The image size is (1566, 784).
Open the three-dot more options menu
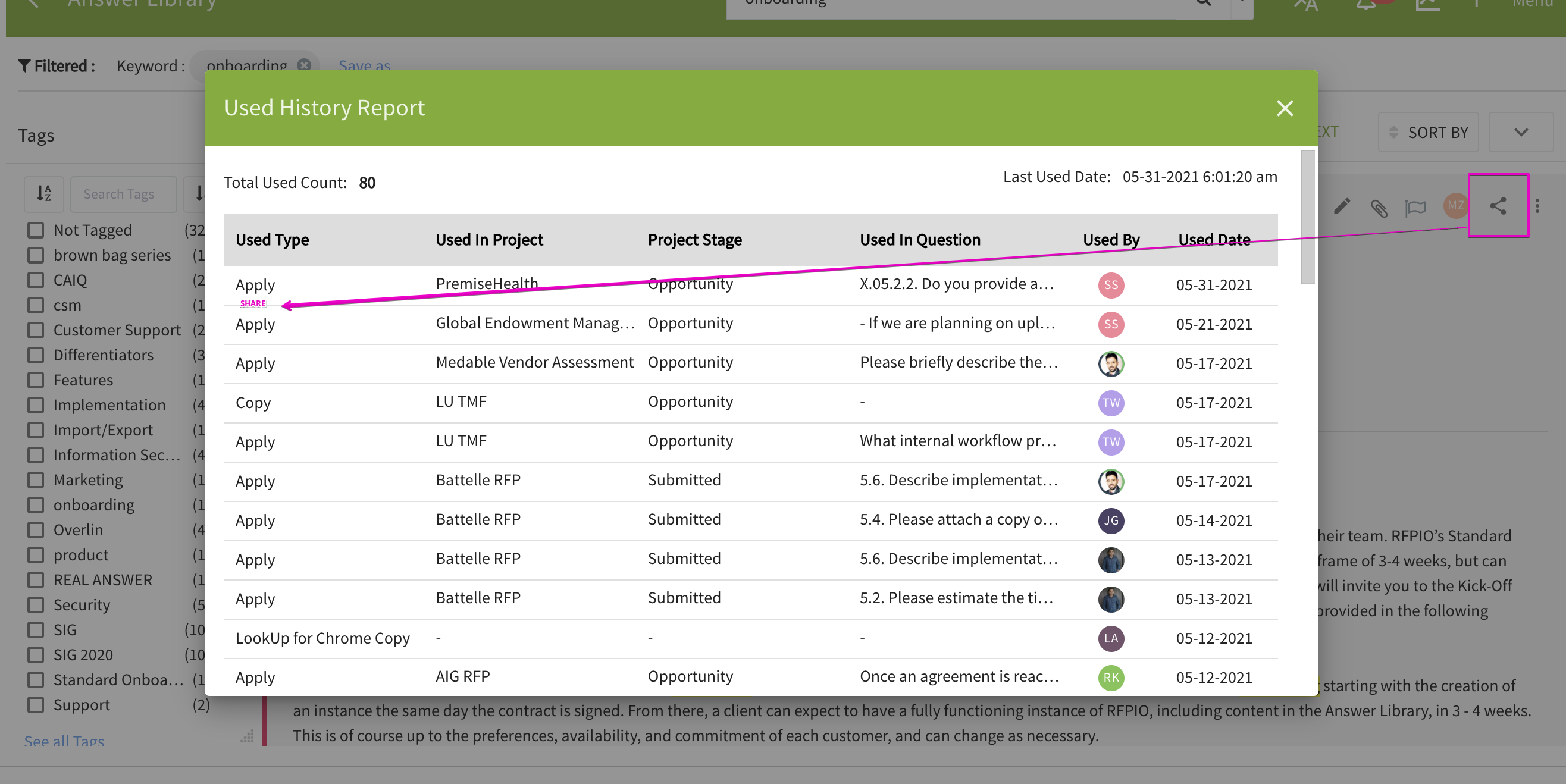coord(1537,206)
